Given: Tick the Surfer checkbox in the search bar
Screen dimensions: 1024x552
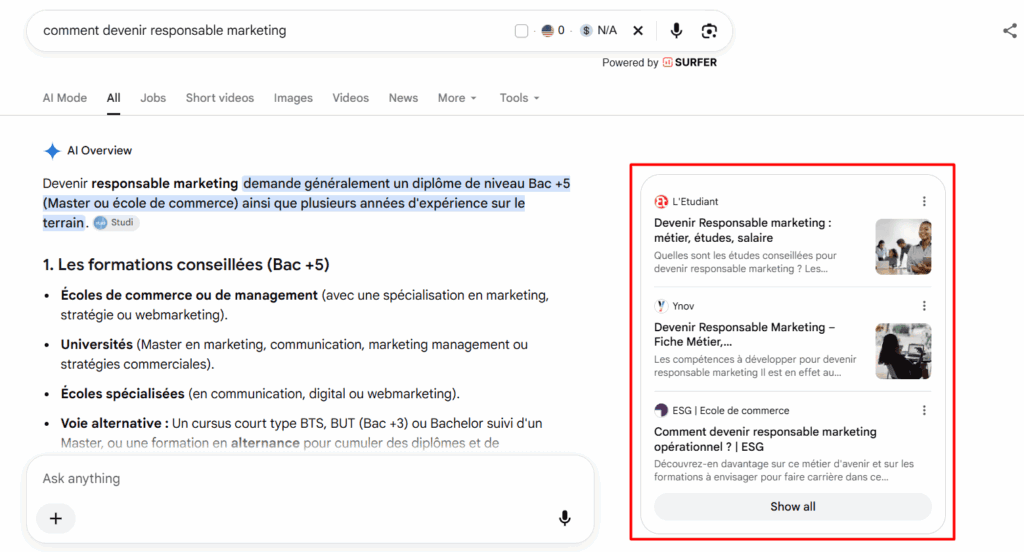Looking at the screenshot, I should click(521, 31).
